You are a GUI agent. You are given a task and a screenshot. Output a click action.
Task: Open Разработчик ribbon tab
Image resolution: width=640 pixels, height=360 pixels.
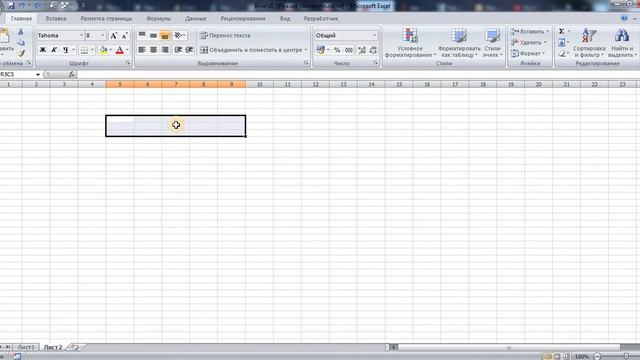pyautogui.click(x=321, y=19)
